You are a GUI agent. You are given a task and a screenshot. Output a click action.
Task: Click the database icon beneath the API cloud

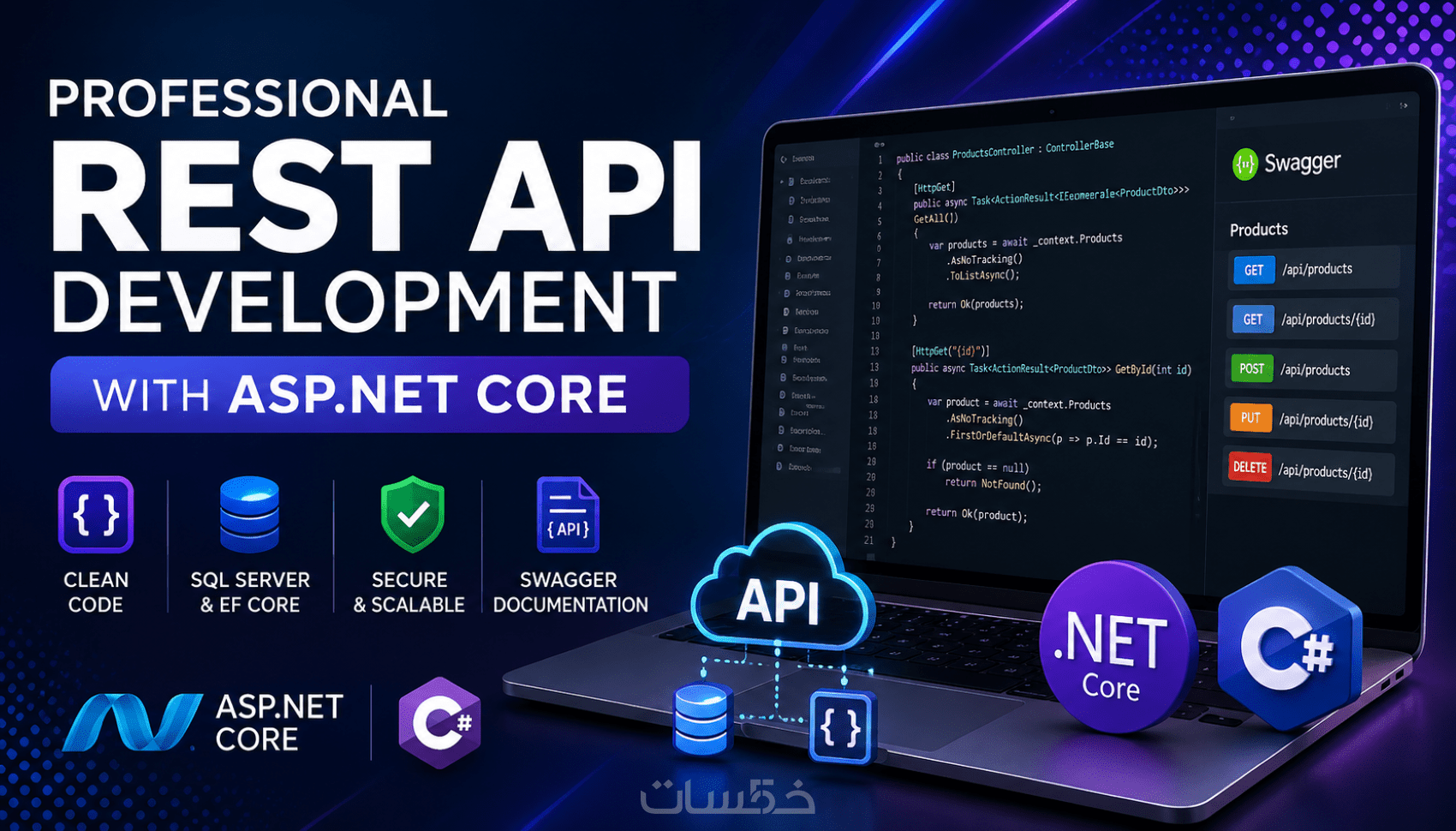point(701,720)
